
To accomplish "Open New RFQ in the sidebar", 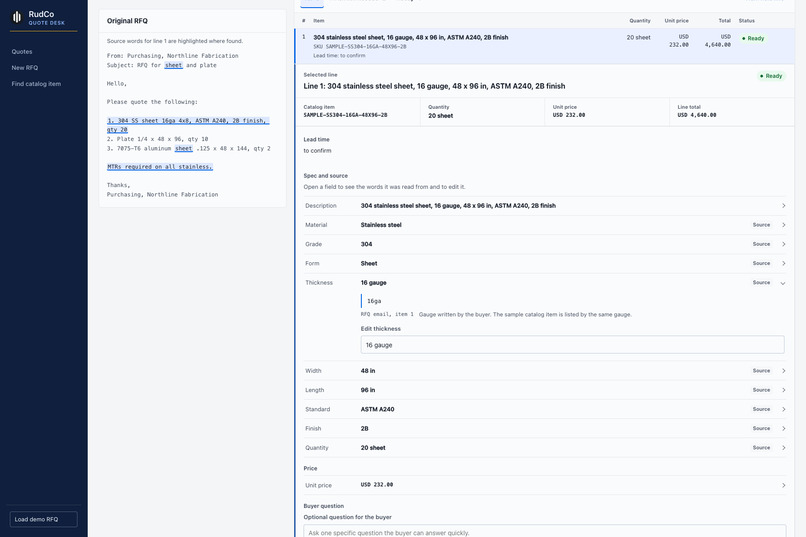I will (25, 68).
